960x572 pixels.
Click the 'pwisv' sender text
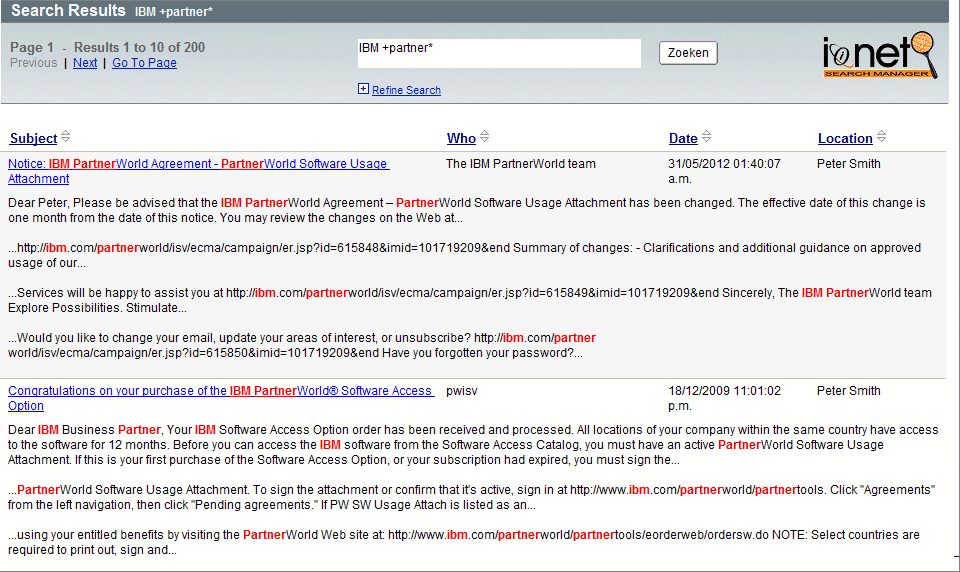(462, 391)
